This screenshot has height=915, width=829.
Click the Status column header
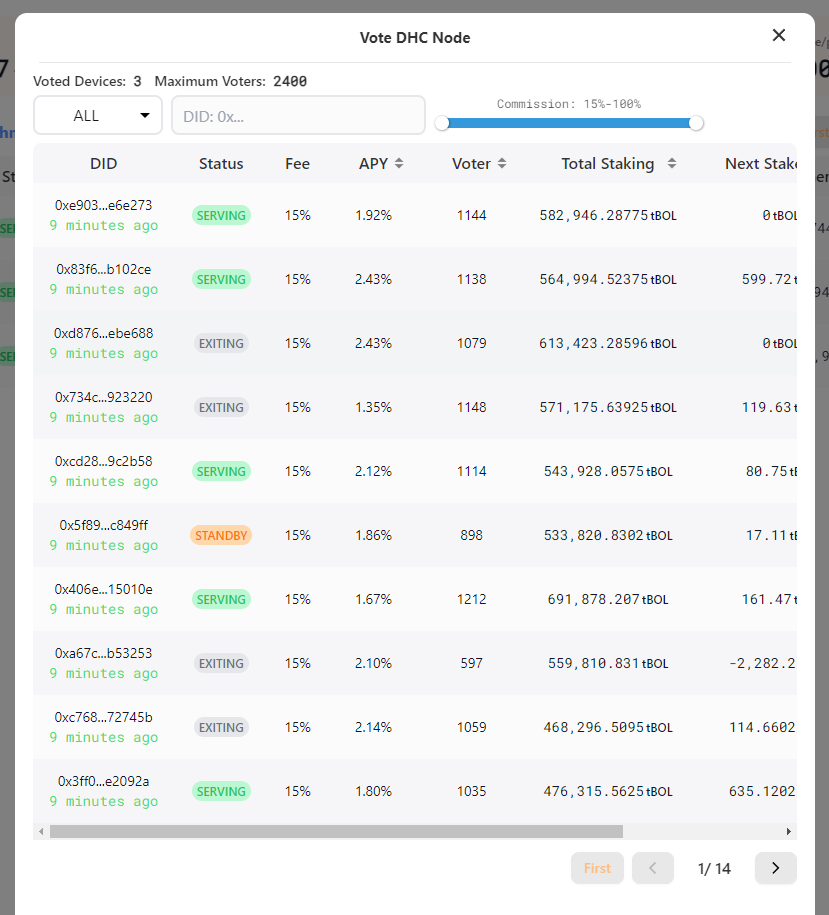221,163
